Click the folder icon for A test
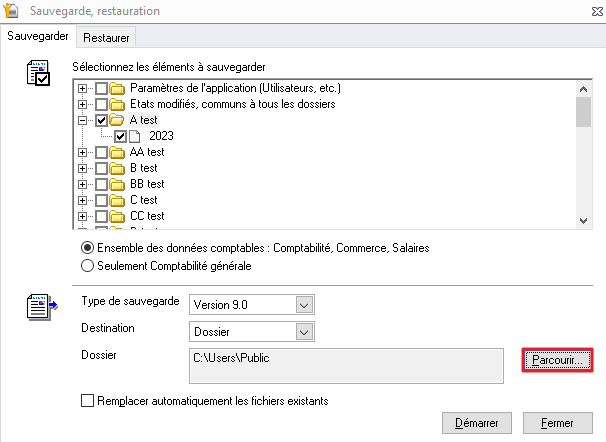Viewport: 606px width, 442px height. (118, 120)
